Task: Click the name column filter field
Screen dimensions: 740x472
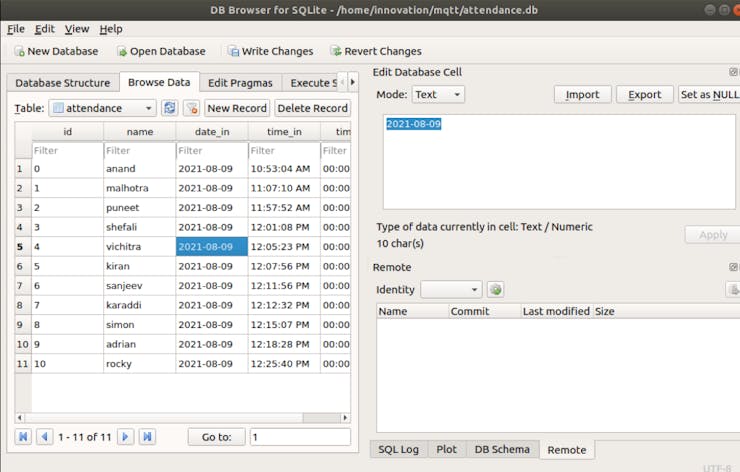Action: click(139, 151)
